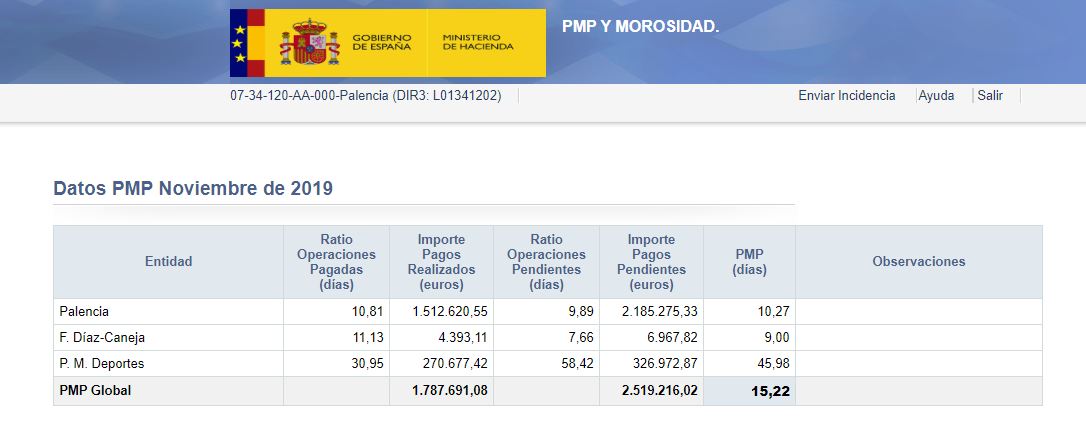The image size is (1086, 426).
Task: Click the PMP (días) column header
Action: click(749, 262)
